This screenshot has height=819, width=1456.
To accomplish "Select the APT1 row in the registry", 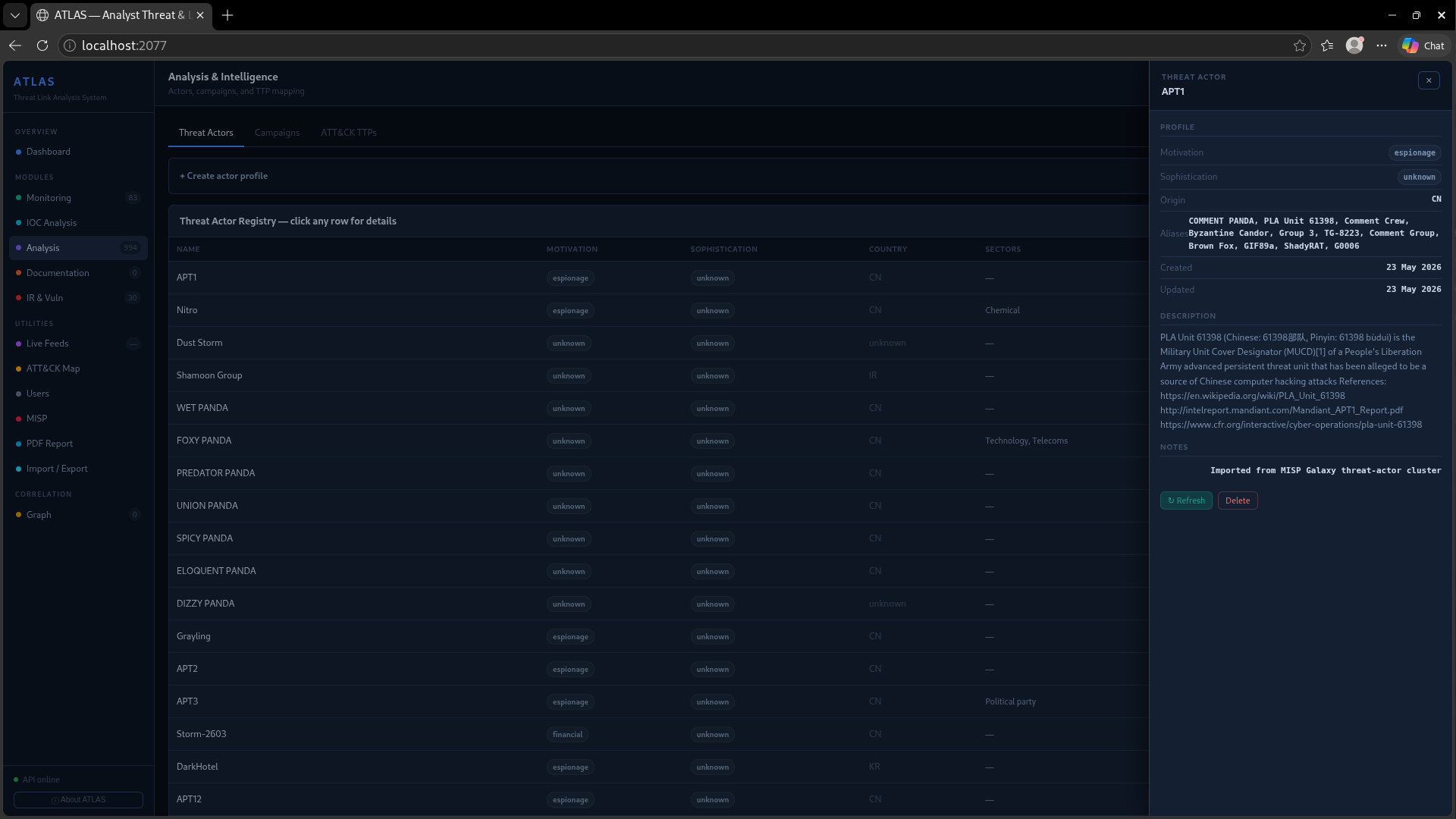I will [658, 278].
